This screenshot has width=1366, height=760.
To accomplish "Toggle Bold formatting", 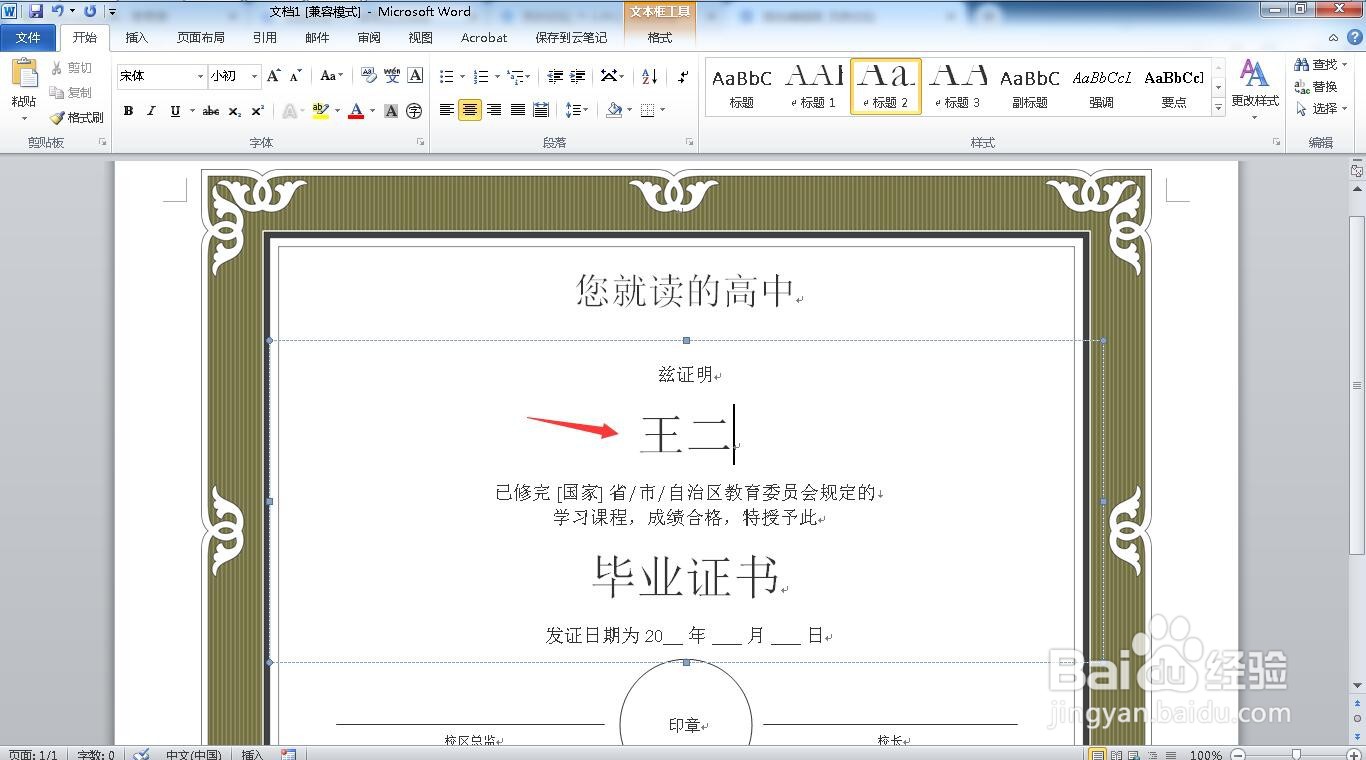I will tap(128, 111).
